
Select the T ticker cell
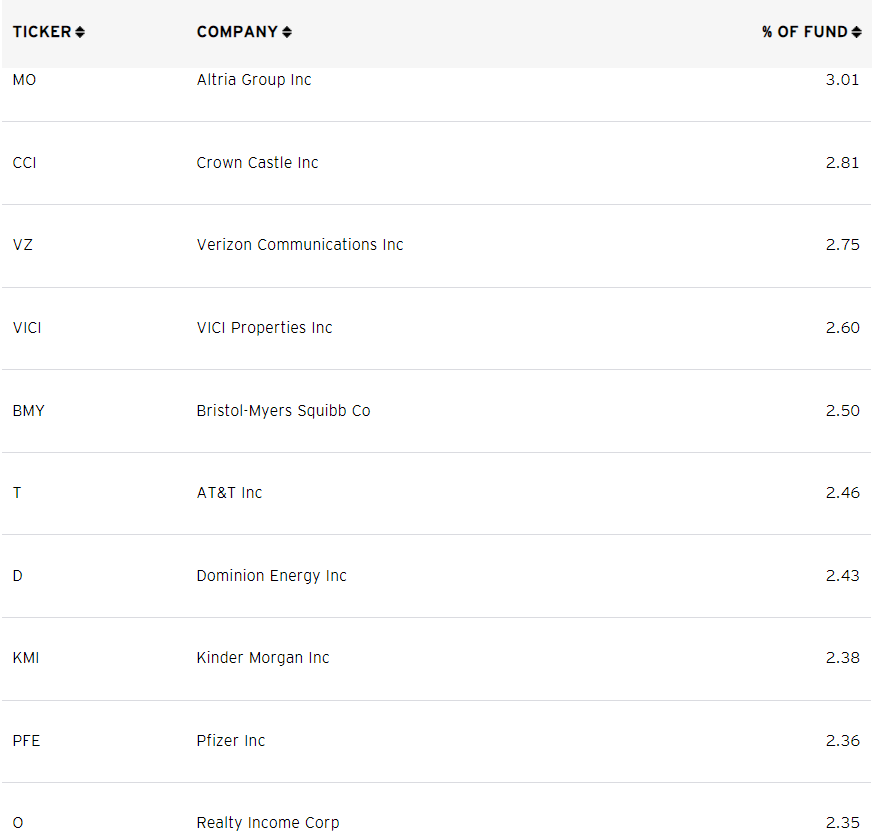click(x=17, y=493)
